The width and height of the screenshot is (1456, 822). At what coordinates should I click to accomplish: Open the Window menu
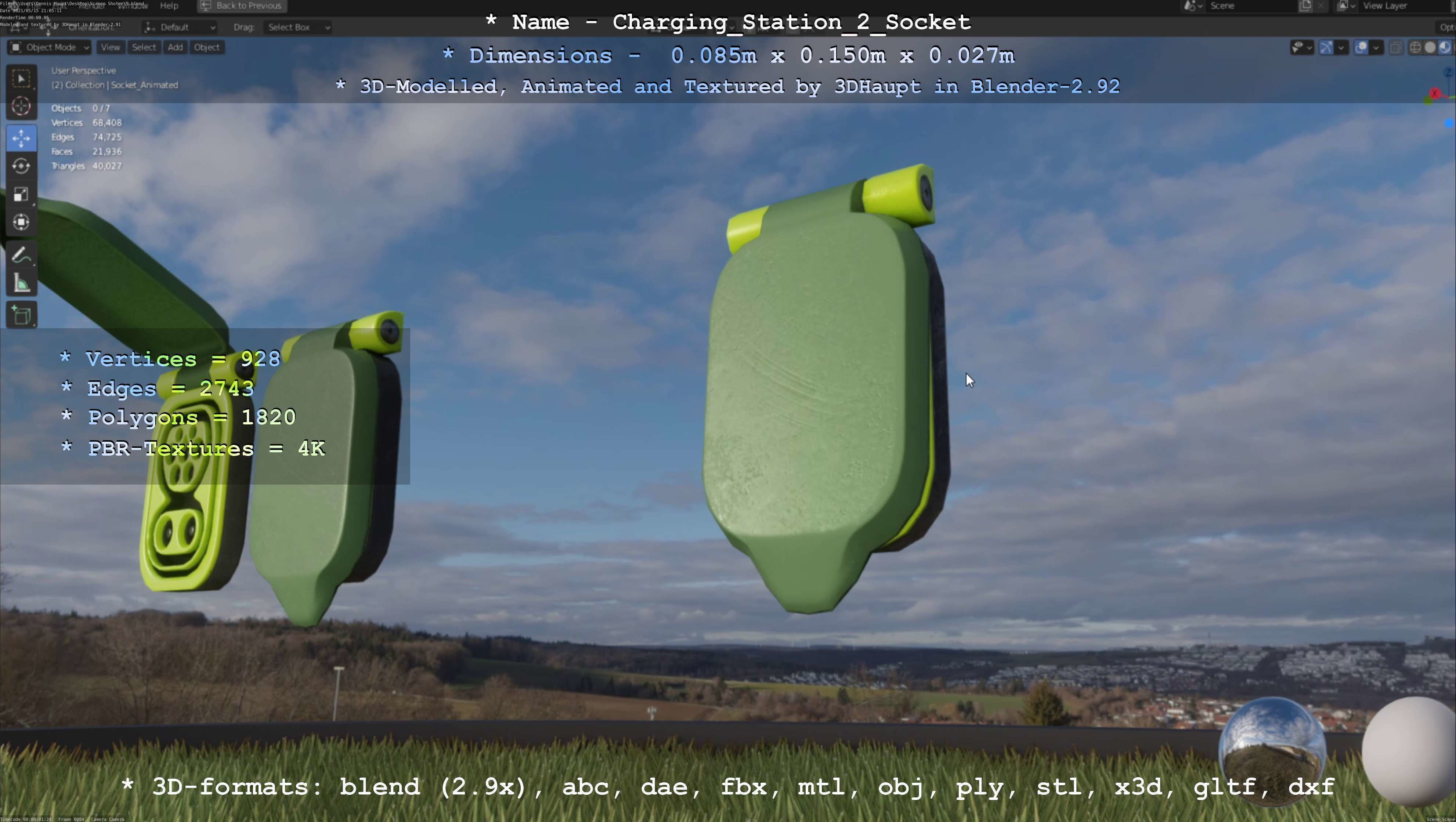pyautogui.click(x=133, y=6)
